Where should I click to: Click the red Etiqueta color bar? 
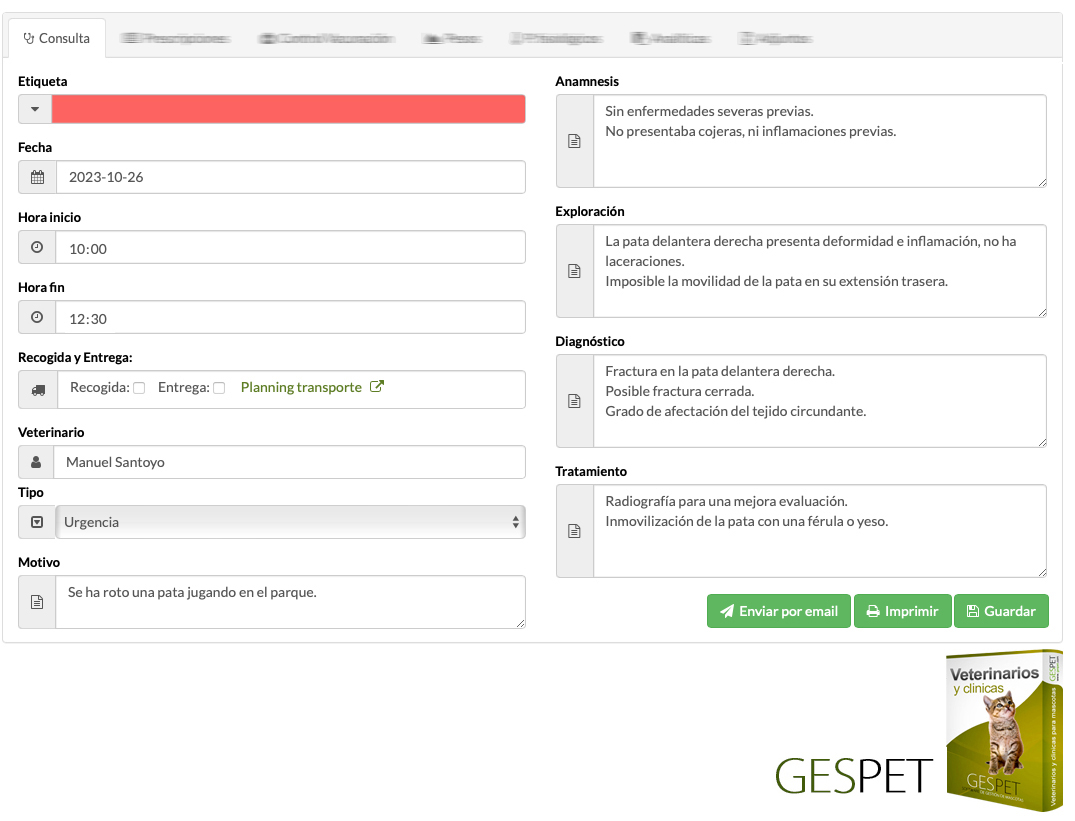click(x=289, y=109)
